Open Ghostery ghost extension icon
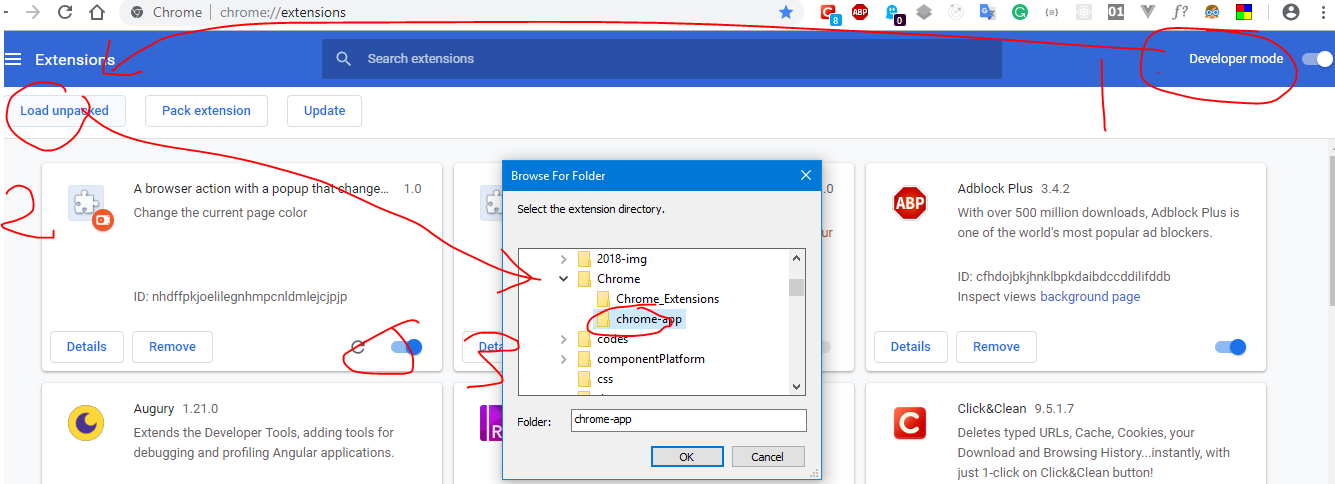 coord(892,13)
